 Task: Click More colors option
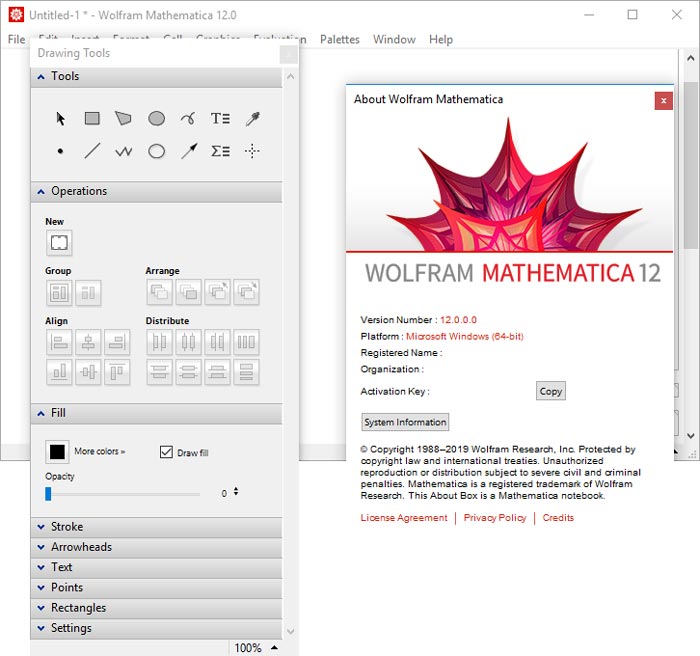click(100, 451)
